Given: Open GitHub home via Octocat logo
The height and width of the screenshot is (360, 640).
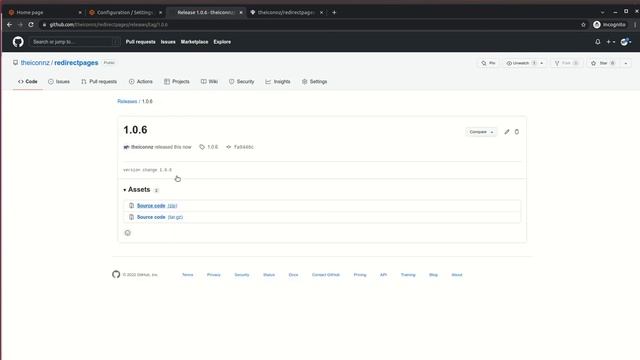Looking at the screenshot, I should [x=18, y=42].
